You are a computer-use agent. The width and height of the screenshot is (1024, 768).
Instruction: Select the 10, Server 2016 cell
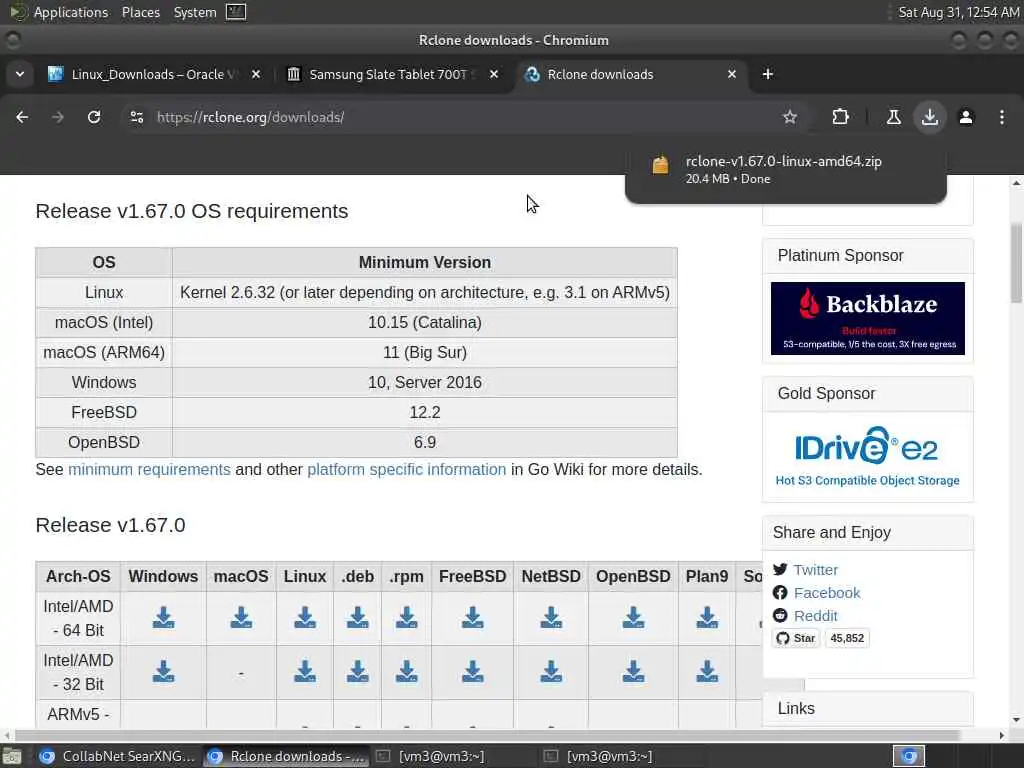[x=424, y=382]
